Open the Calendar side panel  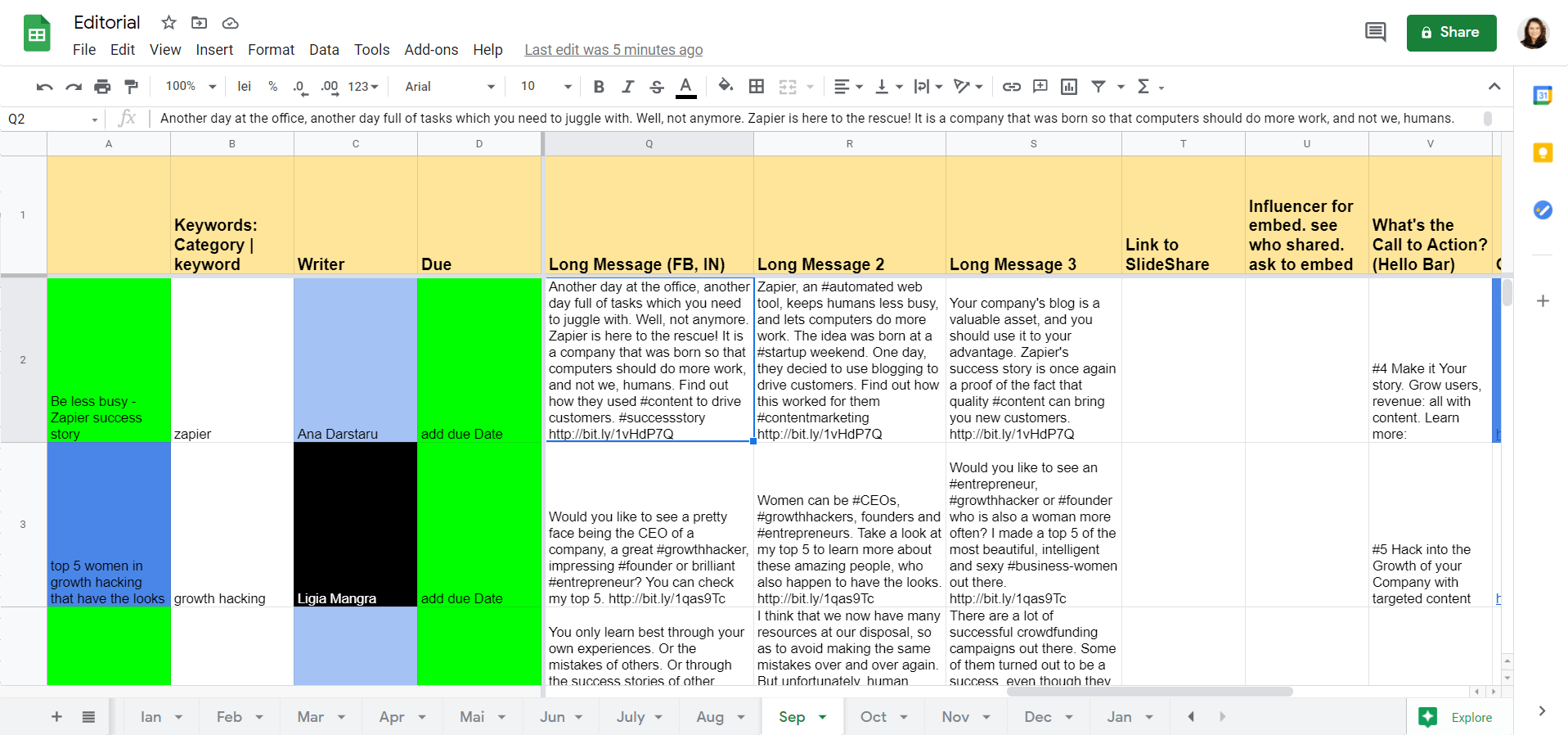[x=1543, y=95]
